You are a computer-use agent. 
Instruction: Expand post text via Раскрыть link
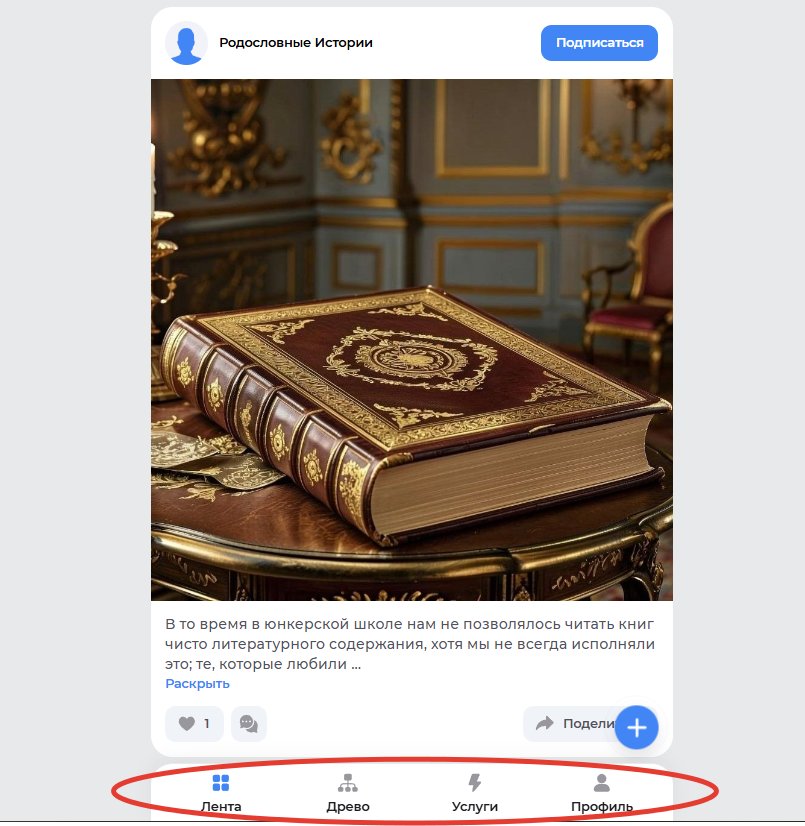(197, 684)
